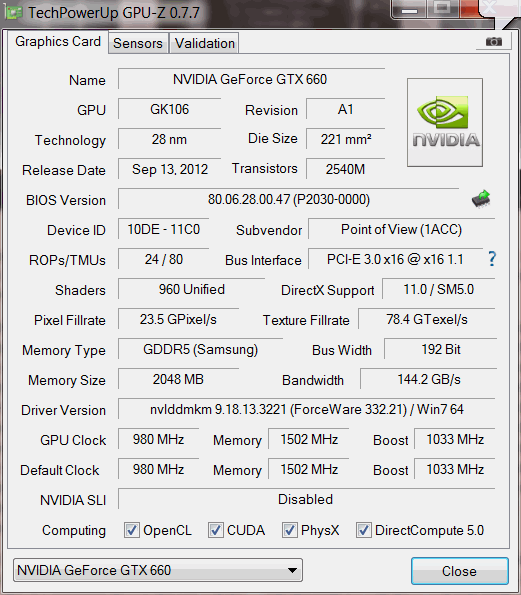Open the NVIDIA GeForce GTX 660 combo box
The image size is (521, 595).
tap(158, 570)
